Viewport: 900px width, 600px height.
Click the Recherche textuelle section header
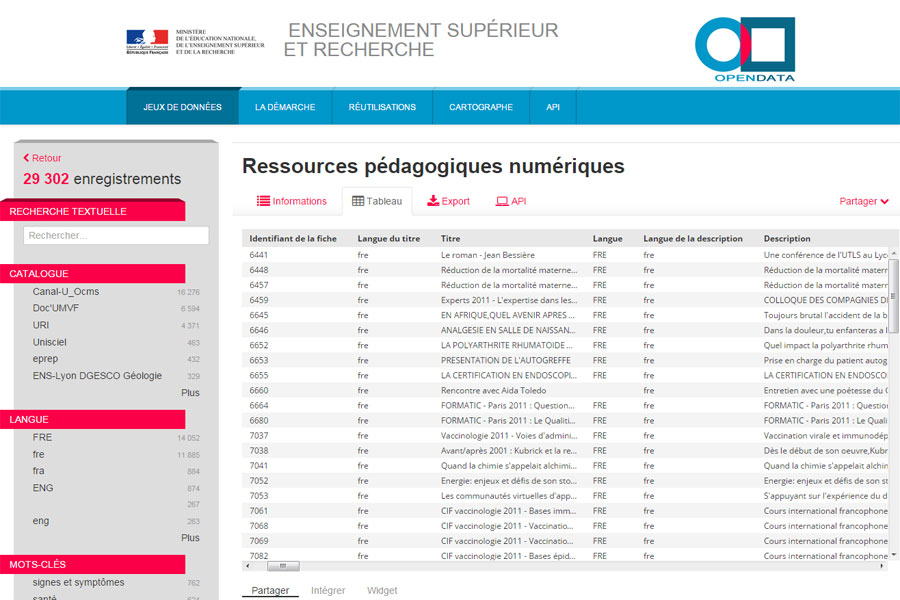pos(93,211)
